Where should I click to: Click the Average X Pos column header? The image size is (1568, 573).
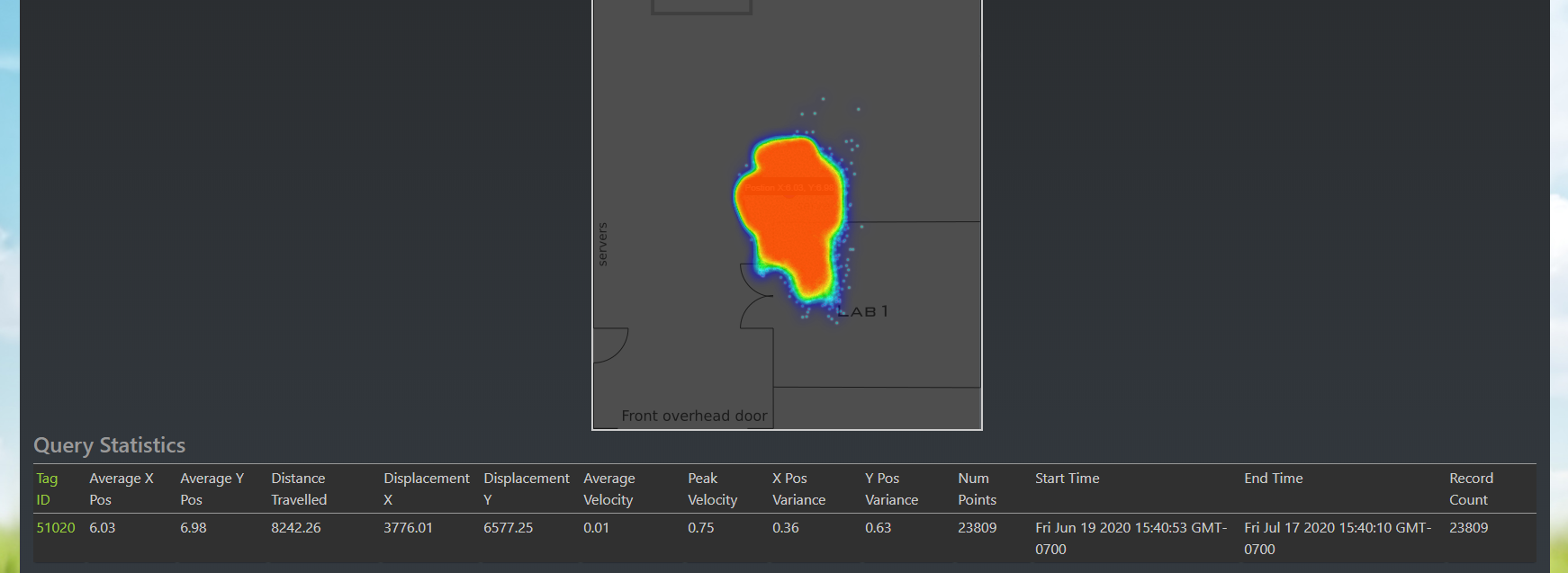tap(122, 489)
